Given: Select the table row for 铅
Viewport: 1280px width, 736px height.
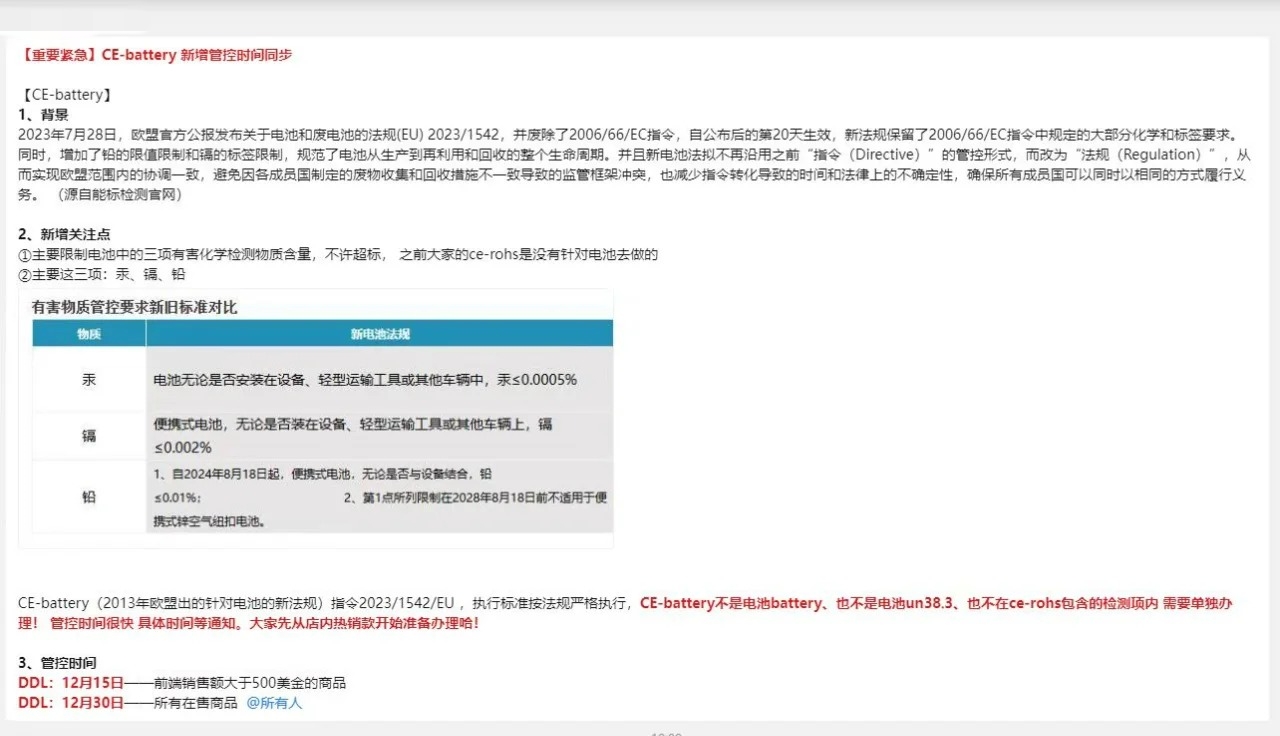Looking at the screenshot, I should [x=89, y=496].
